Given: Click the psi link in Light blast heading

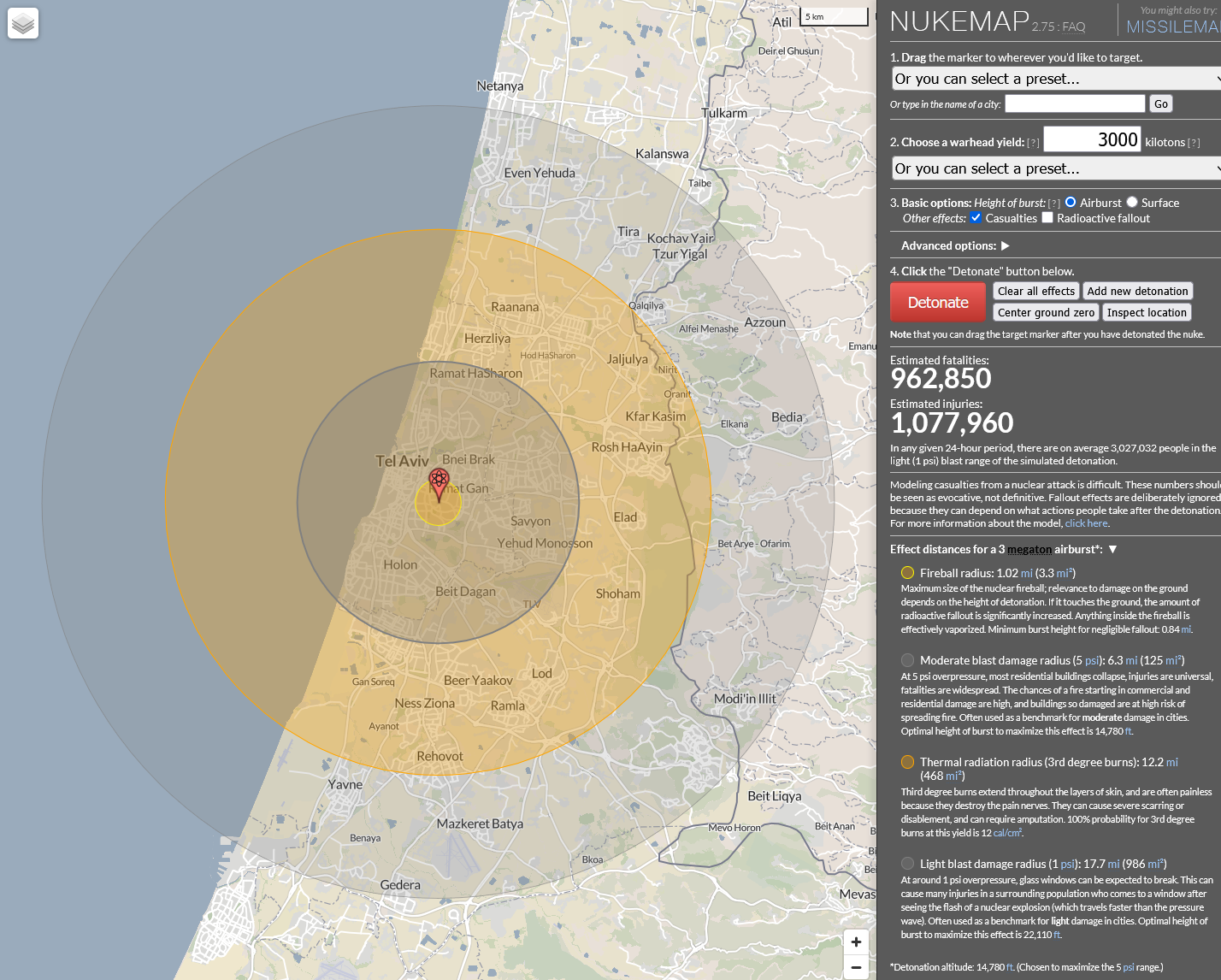Looking at the screenshot, I should click(1068, 864).
